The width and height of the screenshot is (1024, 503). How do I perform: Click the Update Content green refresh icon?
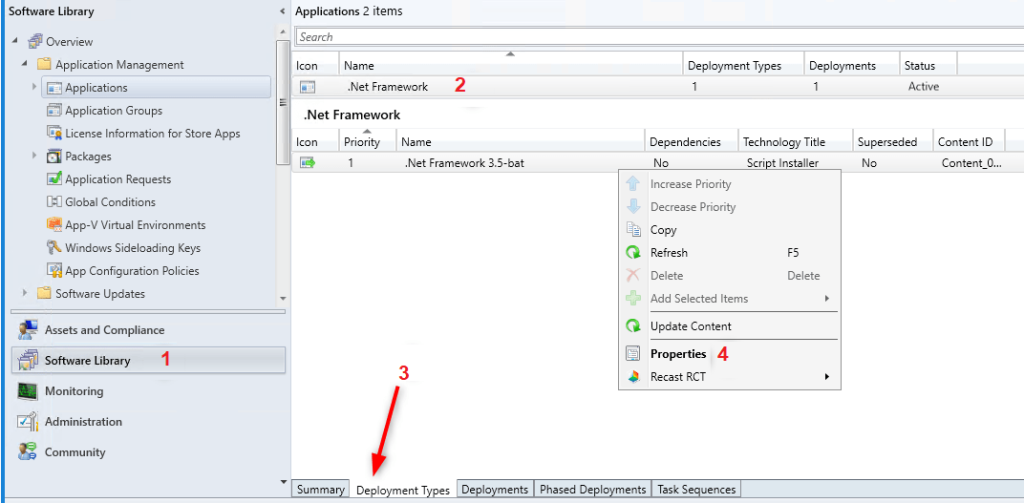click(x=633, y=326)
